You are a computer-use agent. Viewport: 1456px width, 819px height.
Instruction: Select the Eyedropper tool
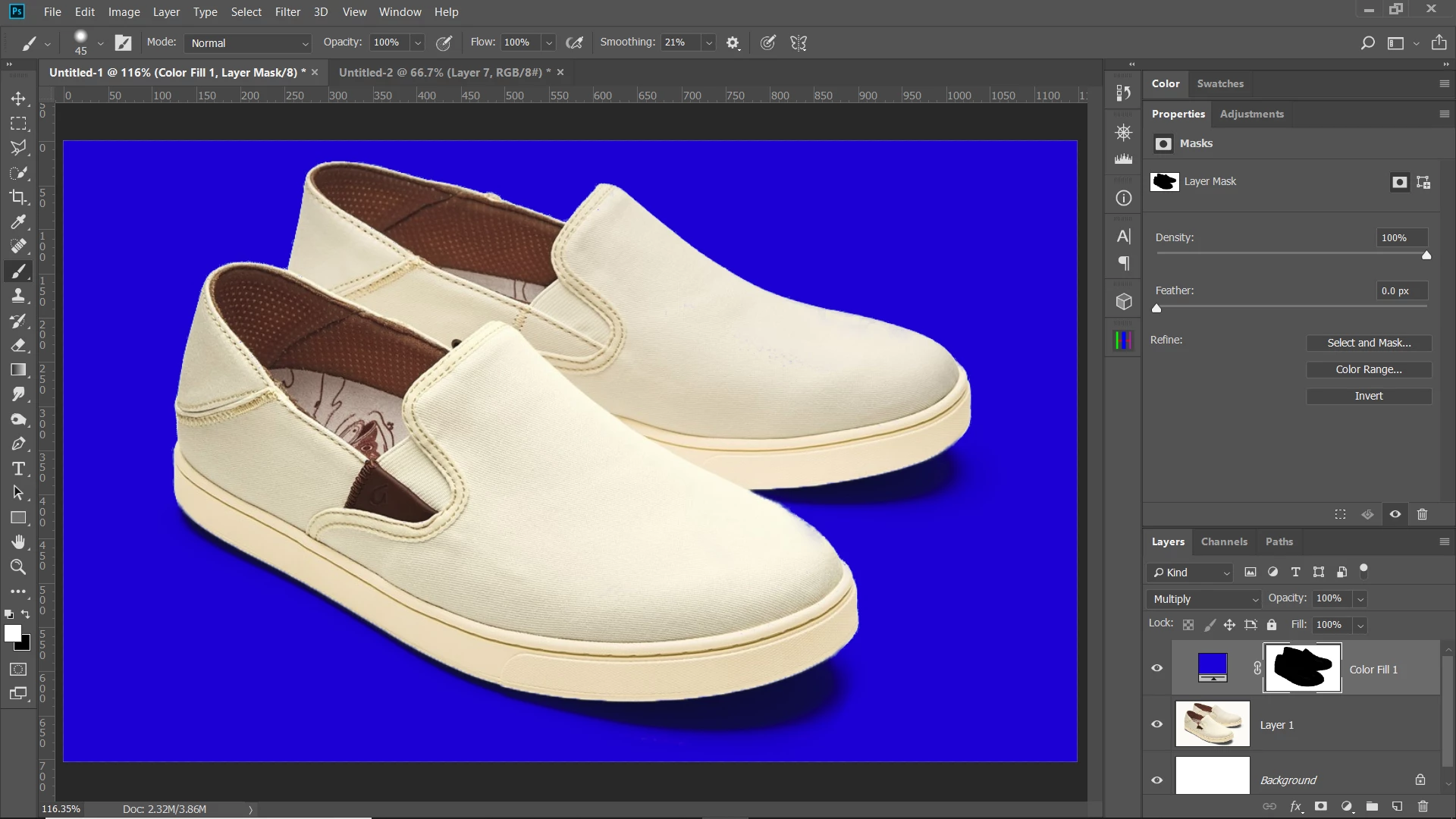pos(18,221)
